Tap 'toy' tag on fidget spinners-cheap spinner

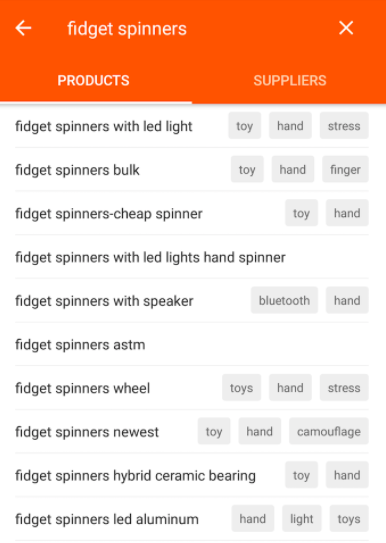pyautogui.click(x=301, y=213)
